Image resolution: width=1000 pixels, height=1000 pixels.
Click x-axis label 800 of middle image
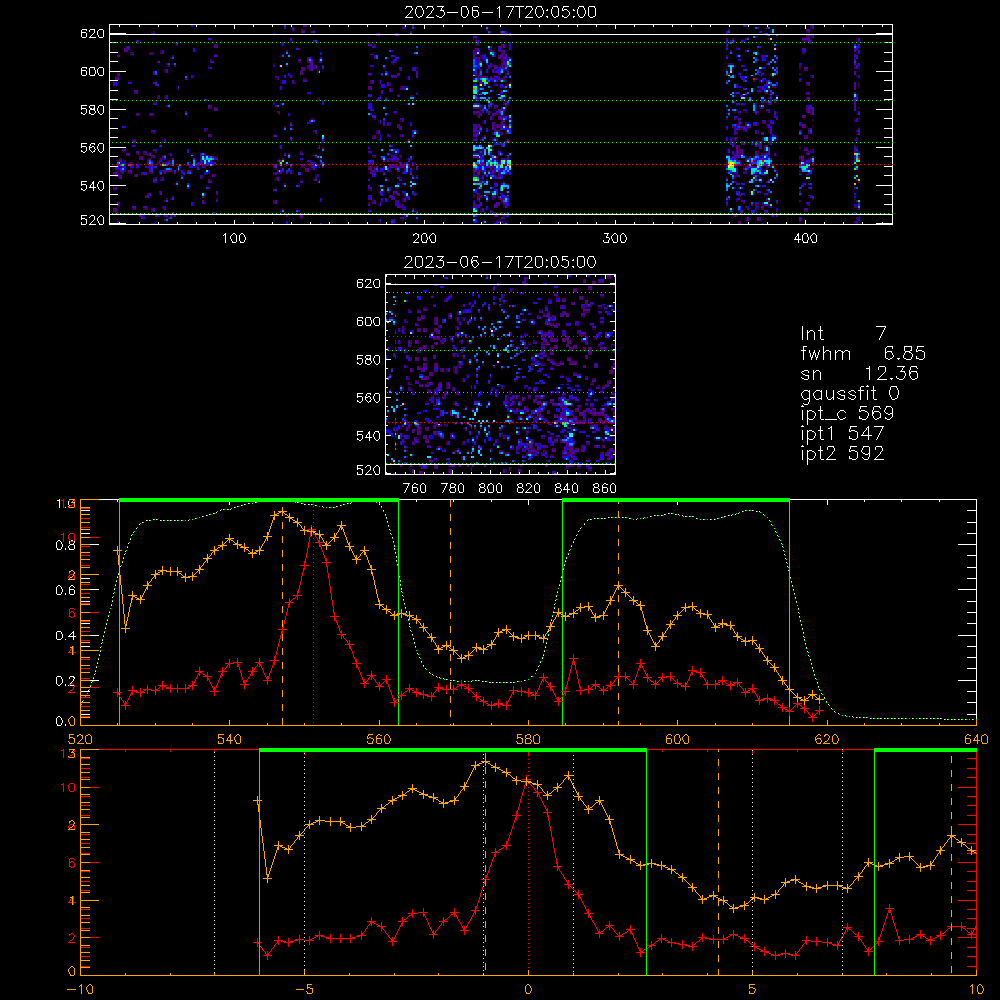[x=490, y=489]
